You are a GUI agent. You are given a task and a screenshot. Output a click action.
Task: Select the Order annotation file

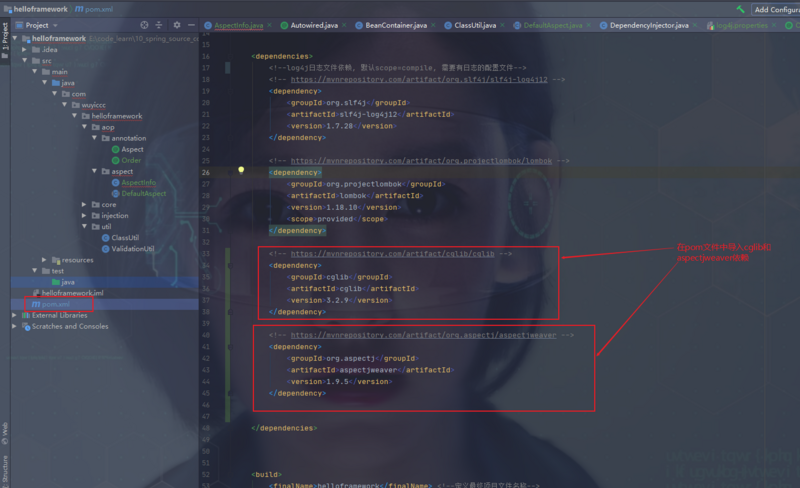(x=127, y=160)
